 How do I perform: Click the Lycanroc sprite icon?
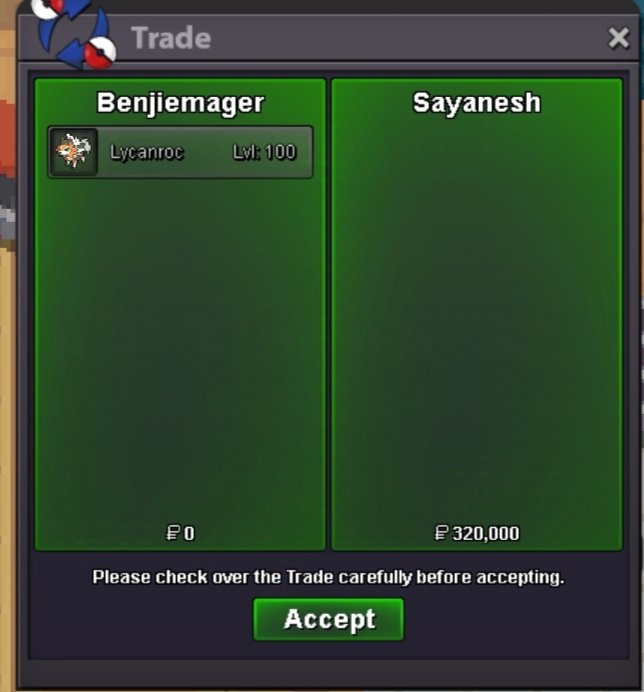[x=73, y=152]
